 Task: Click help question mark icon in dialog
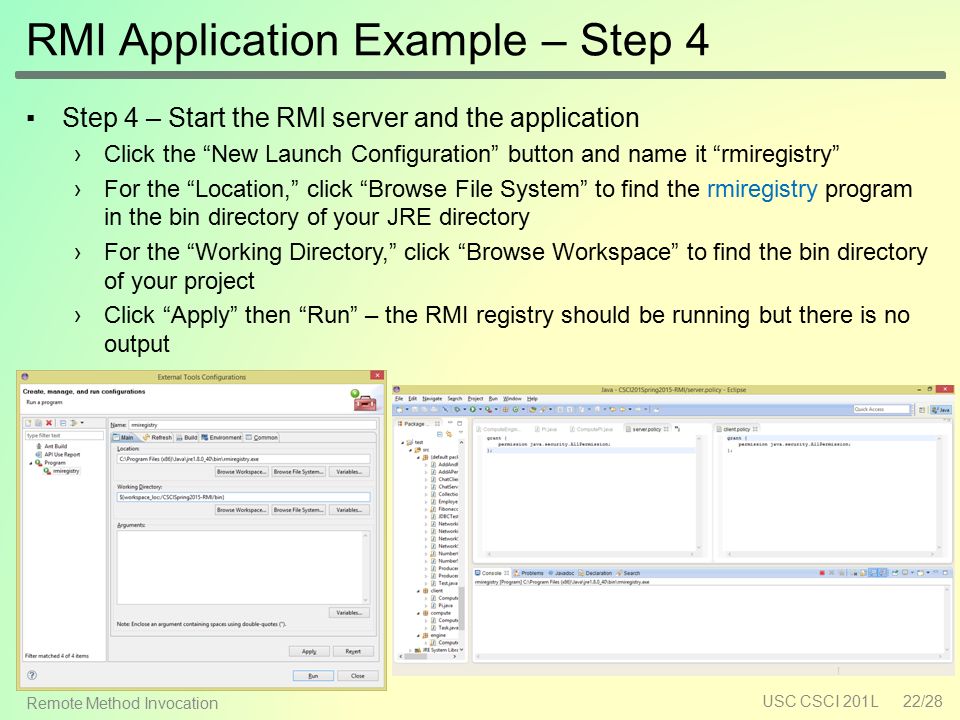[32, 675]
